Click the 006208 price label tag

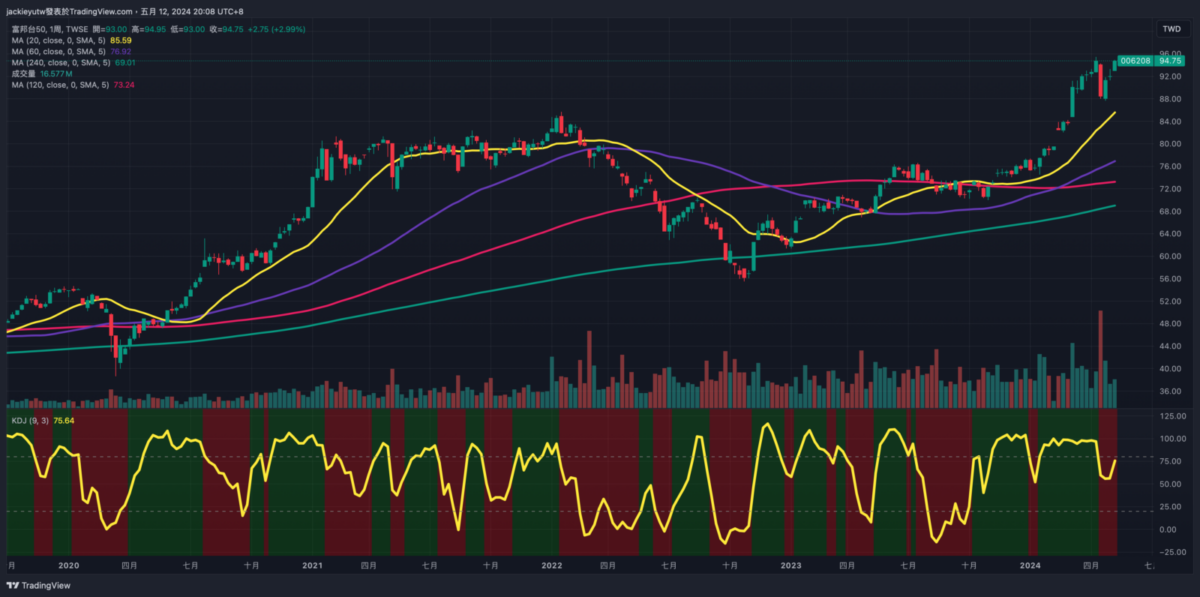(1134, 60)
